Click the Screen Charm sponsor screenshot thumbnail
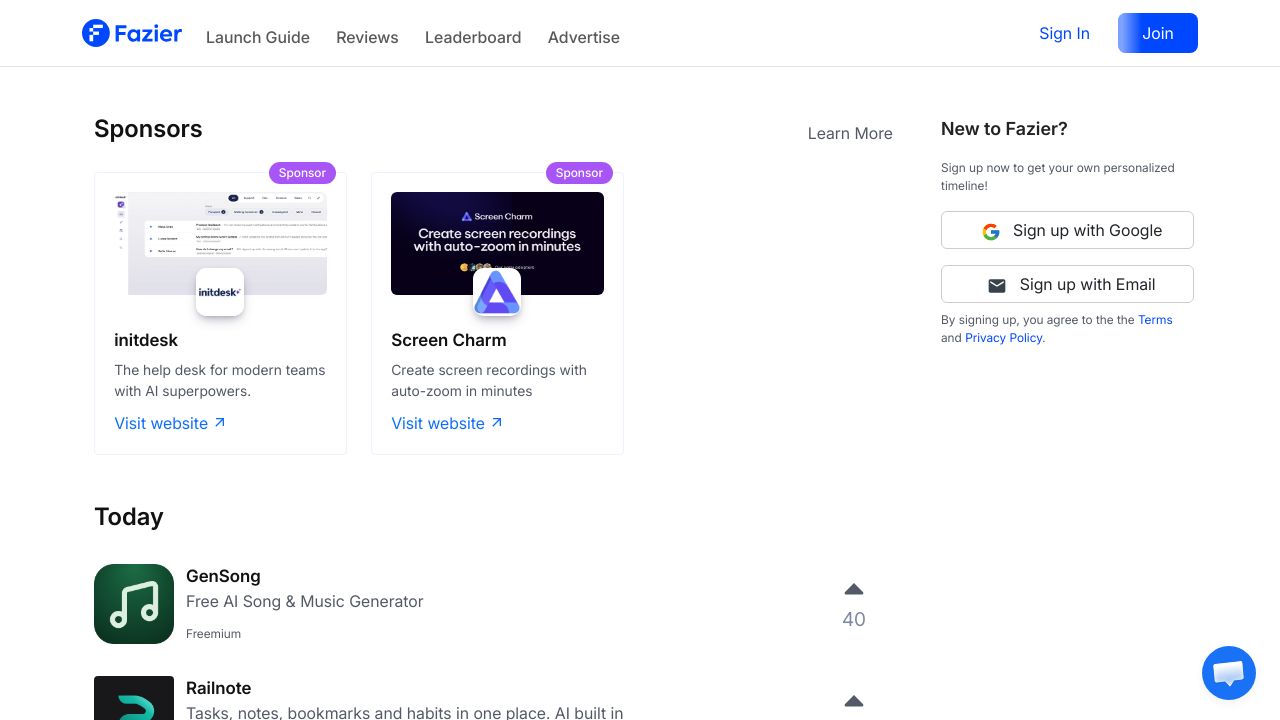Screen dimensions: 1280x720 click(x=497, y=243)
